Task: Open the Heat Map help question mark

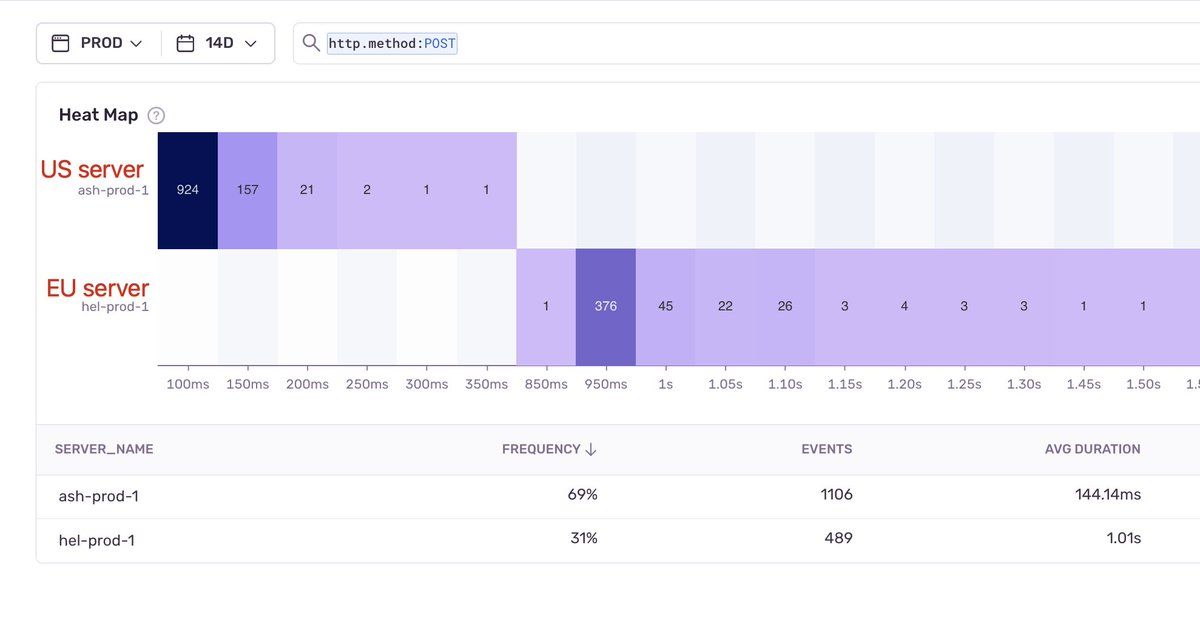Action: [x=156, y=115]
